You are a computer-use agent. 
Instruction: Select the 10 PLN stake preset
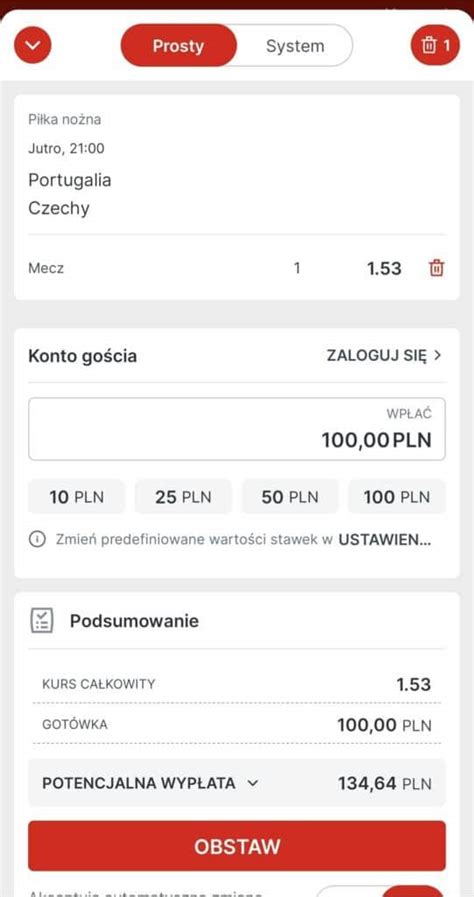coord(77,497)
